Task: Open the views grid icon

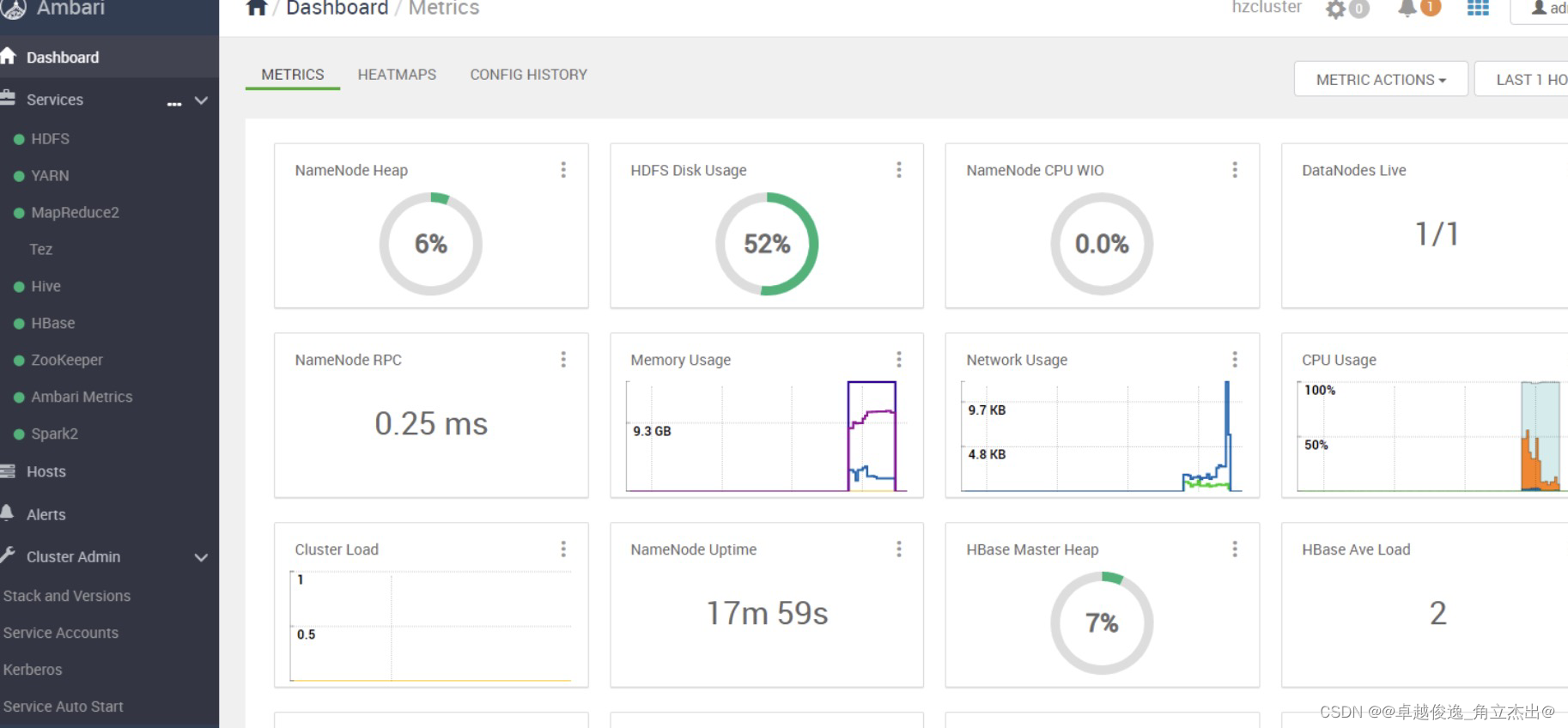Action: [1478, 8]
